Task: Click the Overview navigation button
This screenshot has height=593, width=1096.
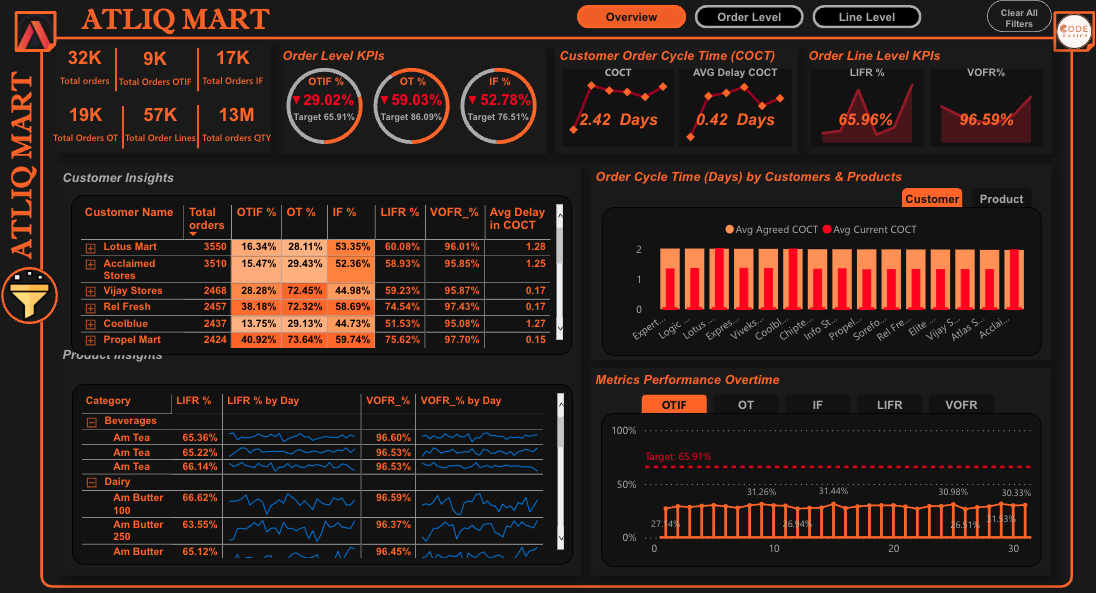Action: (631, 16)
